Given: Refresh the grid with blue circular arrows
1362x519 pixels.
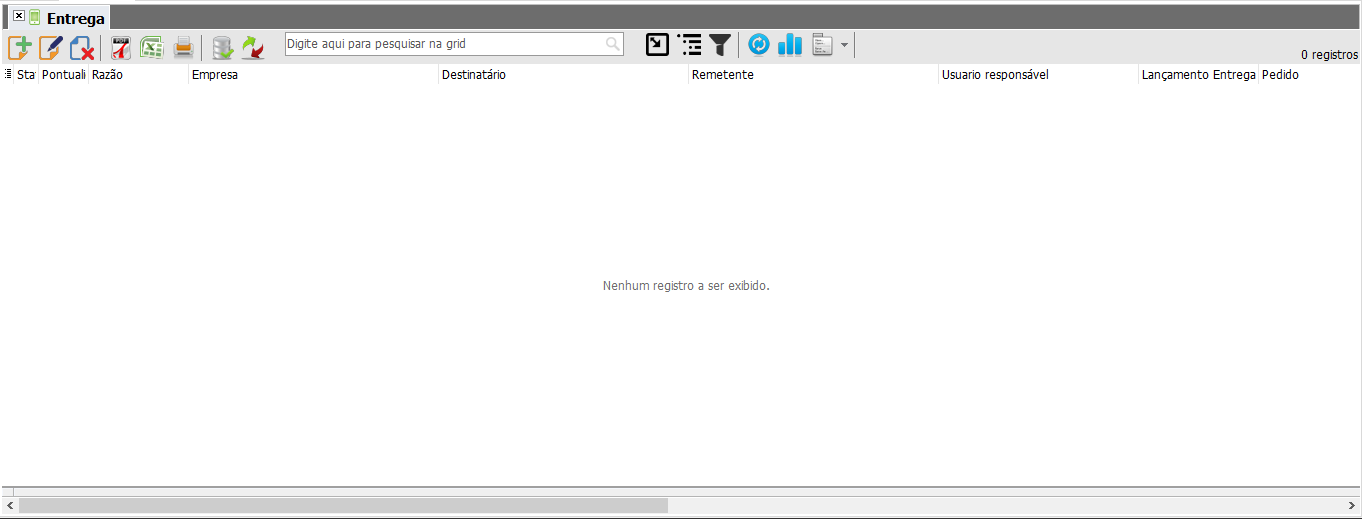Looking at the screenshot, I should point(759,44).
